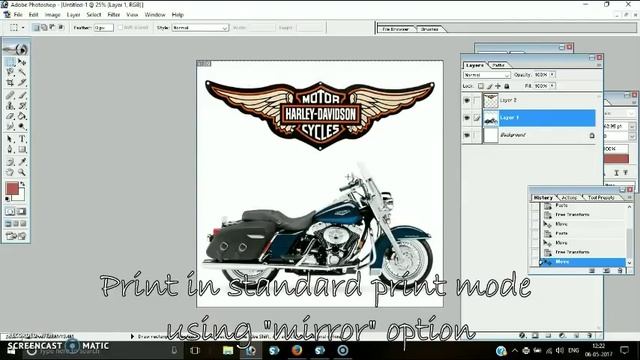Select the Clone Stamp tool
The height and width of the screenshot is (360, 640).
coord(10,106)
